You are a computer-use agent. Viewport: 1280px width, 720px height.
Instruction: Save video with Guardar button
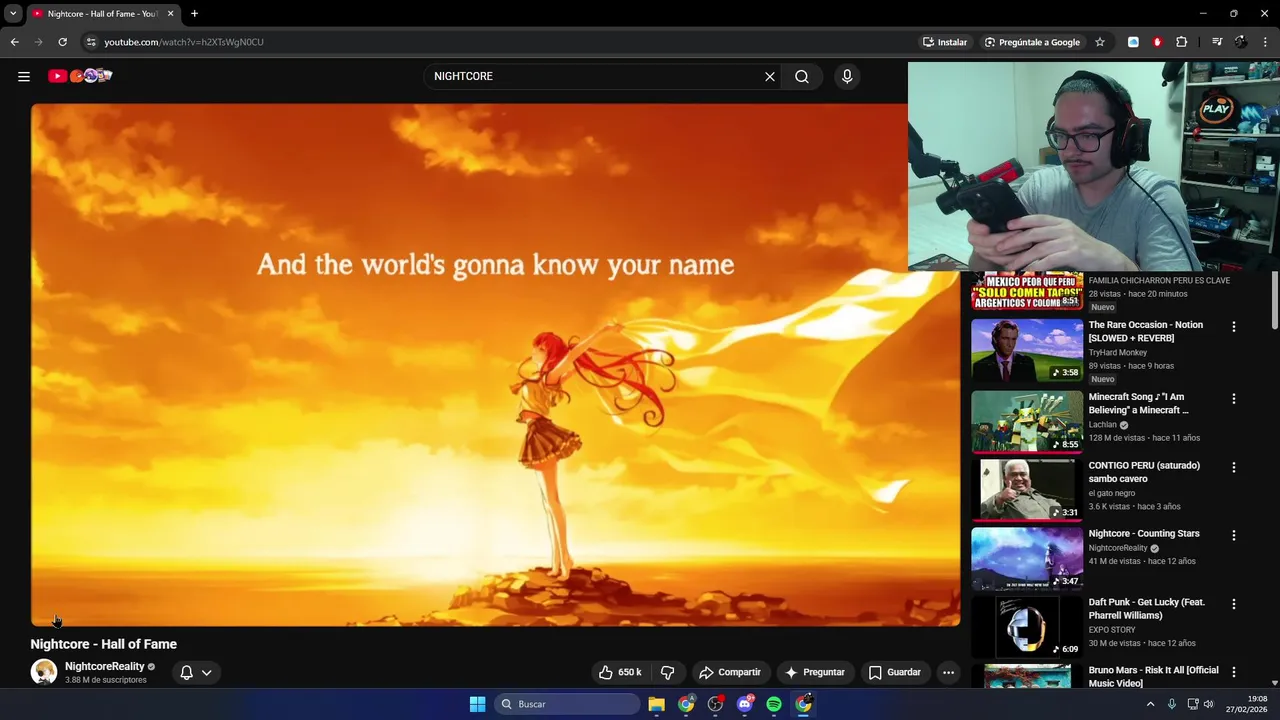pos(895,672)
